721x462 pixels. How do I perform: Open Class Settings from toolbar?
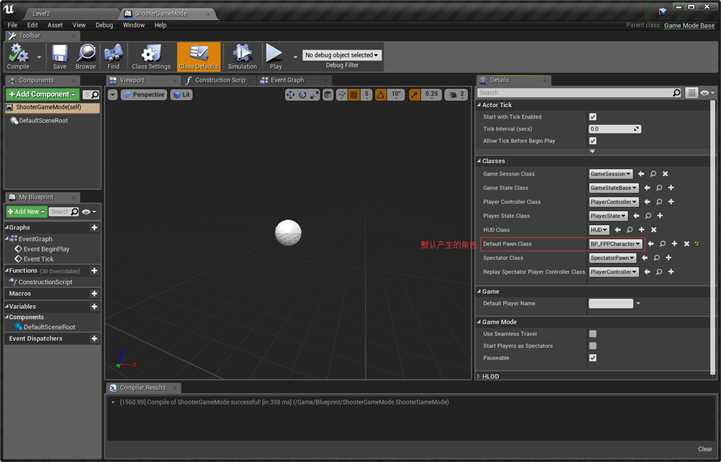click(151, 57)
